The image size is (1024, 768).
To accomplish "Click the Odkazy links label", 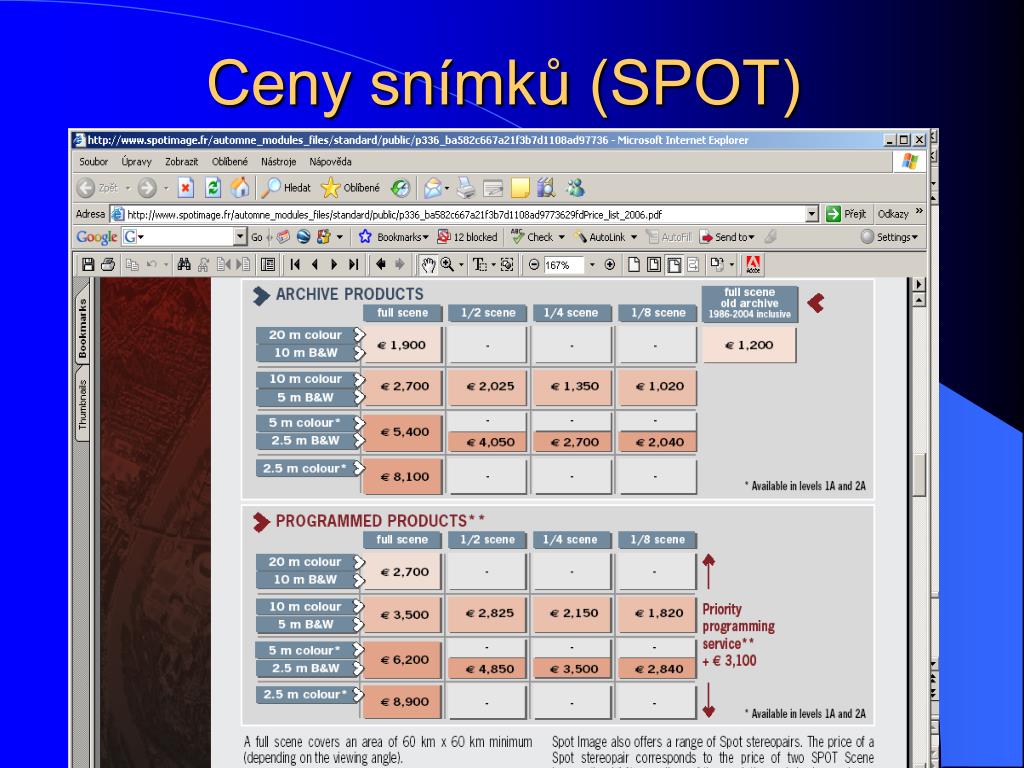I will pyautogui.click(x=893, y=214).
